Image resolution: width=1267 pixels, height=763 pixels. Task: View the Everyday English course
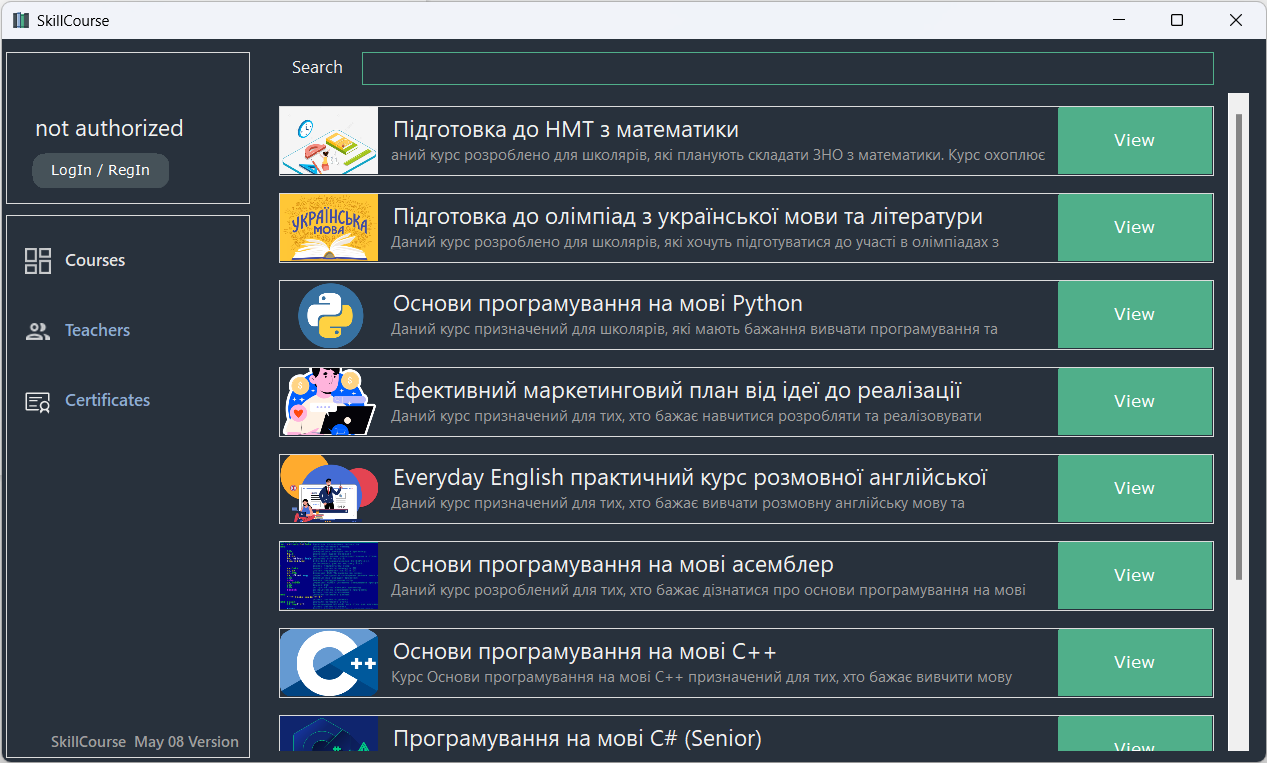point(1134,488)
